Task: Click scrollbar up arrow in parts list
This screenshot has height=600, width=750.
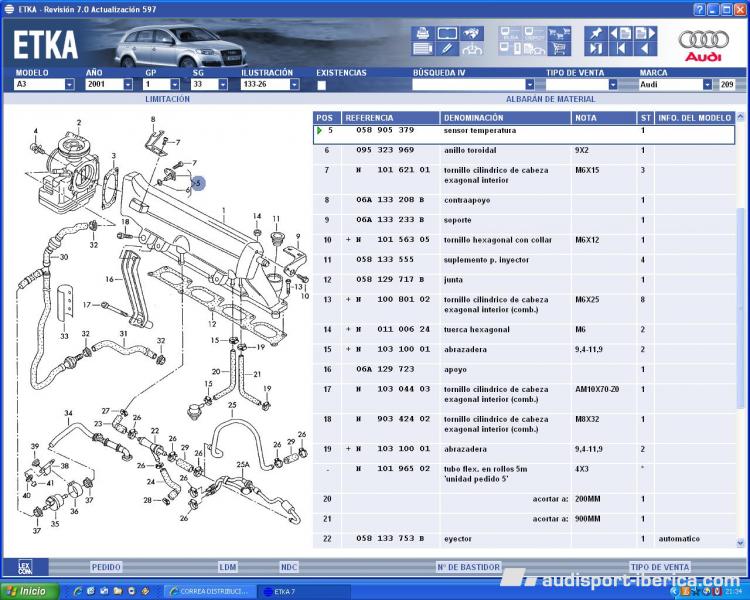Action: click(x=740, y=116)
